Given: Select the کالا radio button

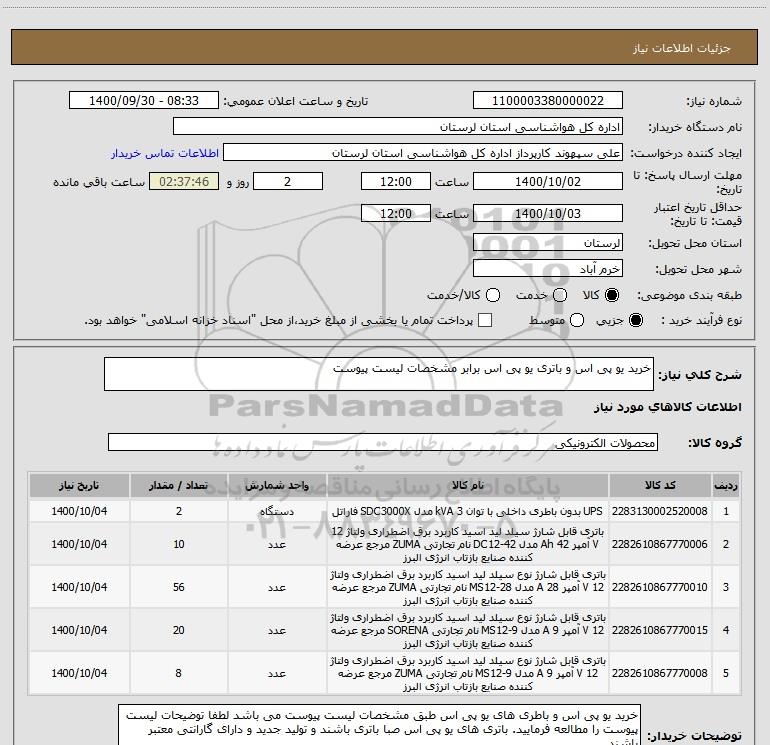Looking at the screenshot, I should tap(612, 295).
